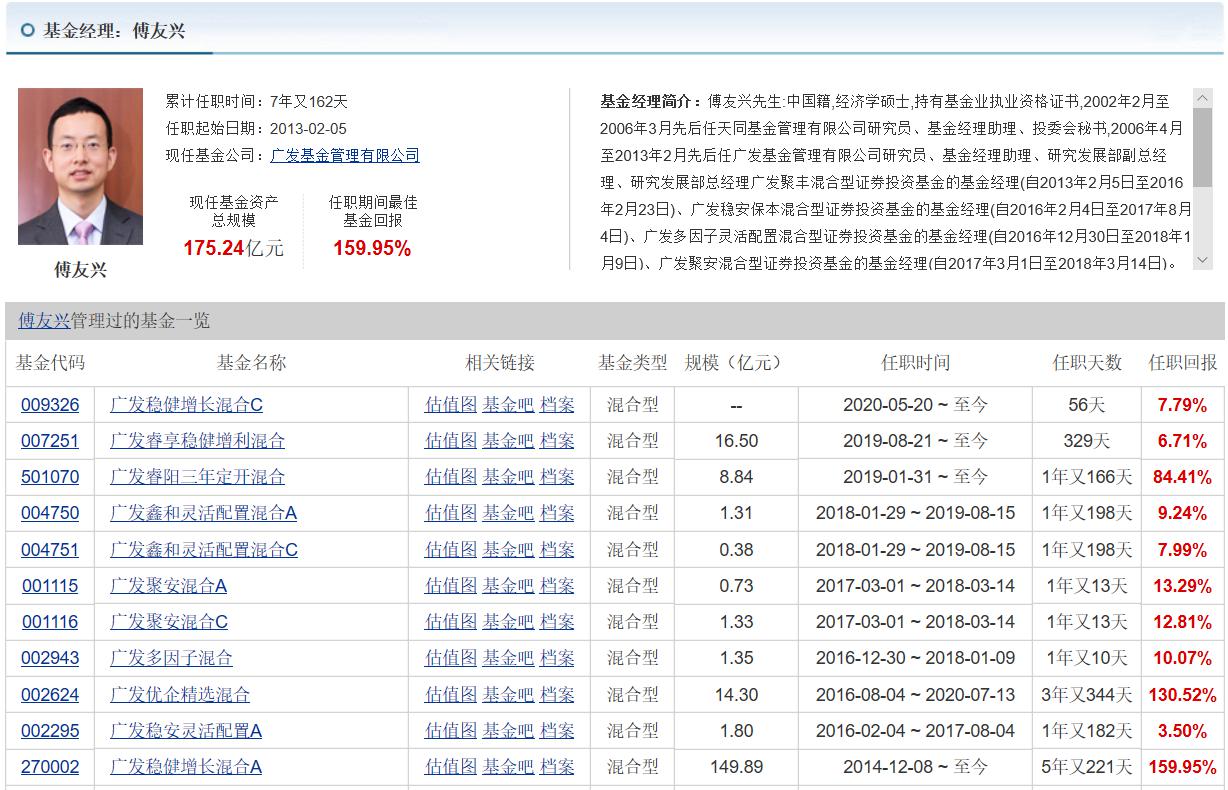
Task: Open fund code 004751
Action: click(50, 549)
